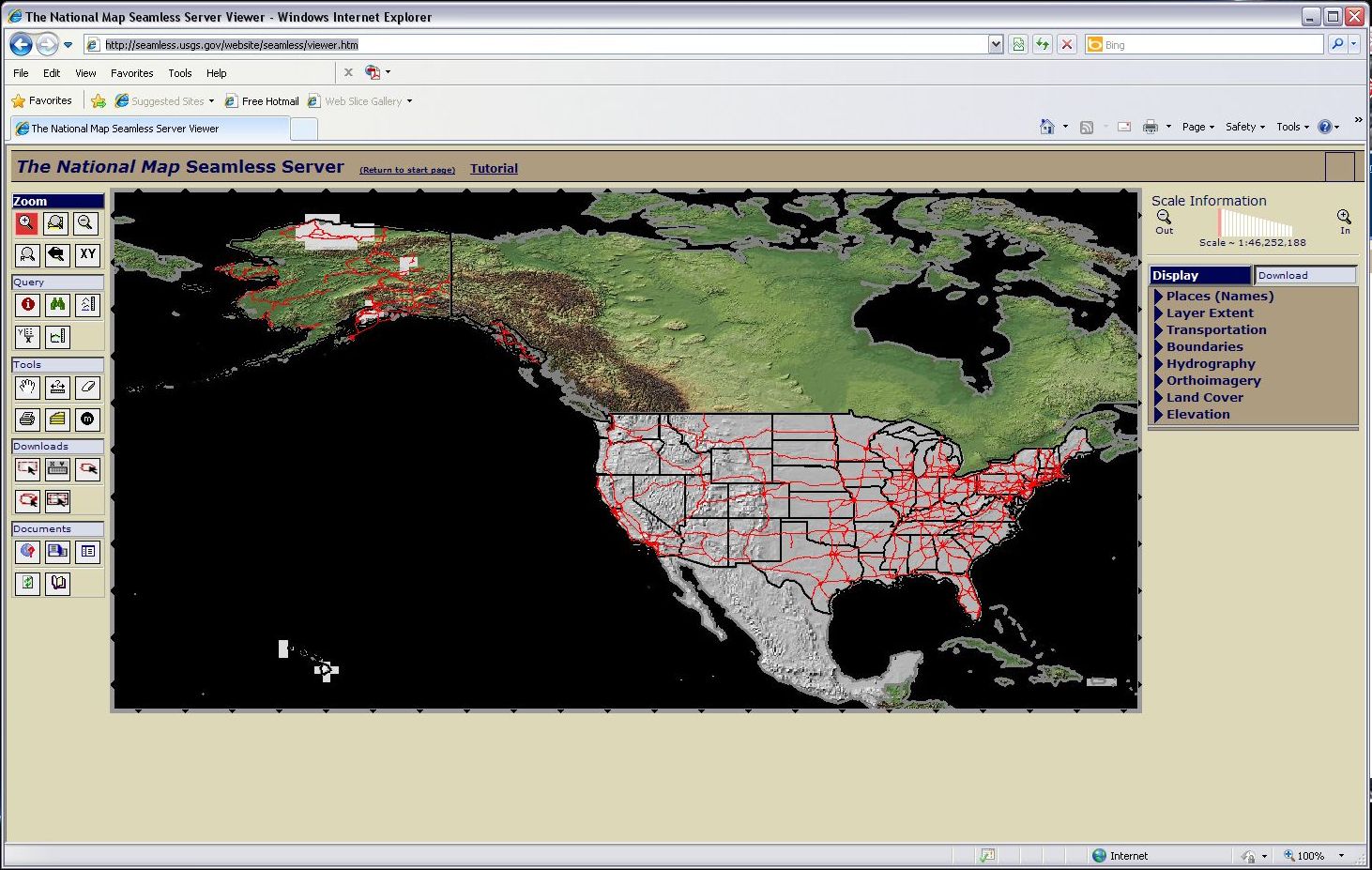Select the Zoom Out tool
Viewport: 1372px width, 870px height.
87,223
